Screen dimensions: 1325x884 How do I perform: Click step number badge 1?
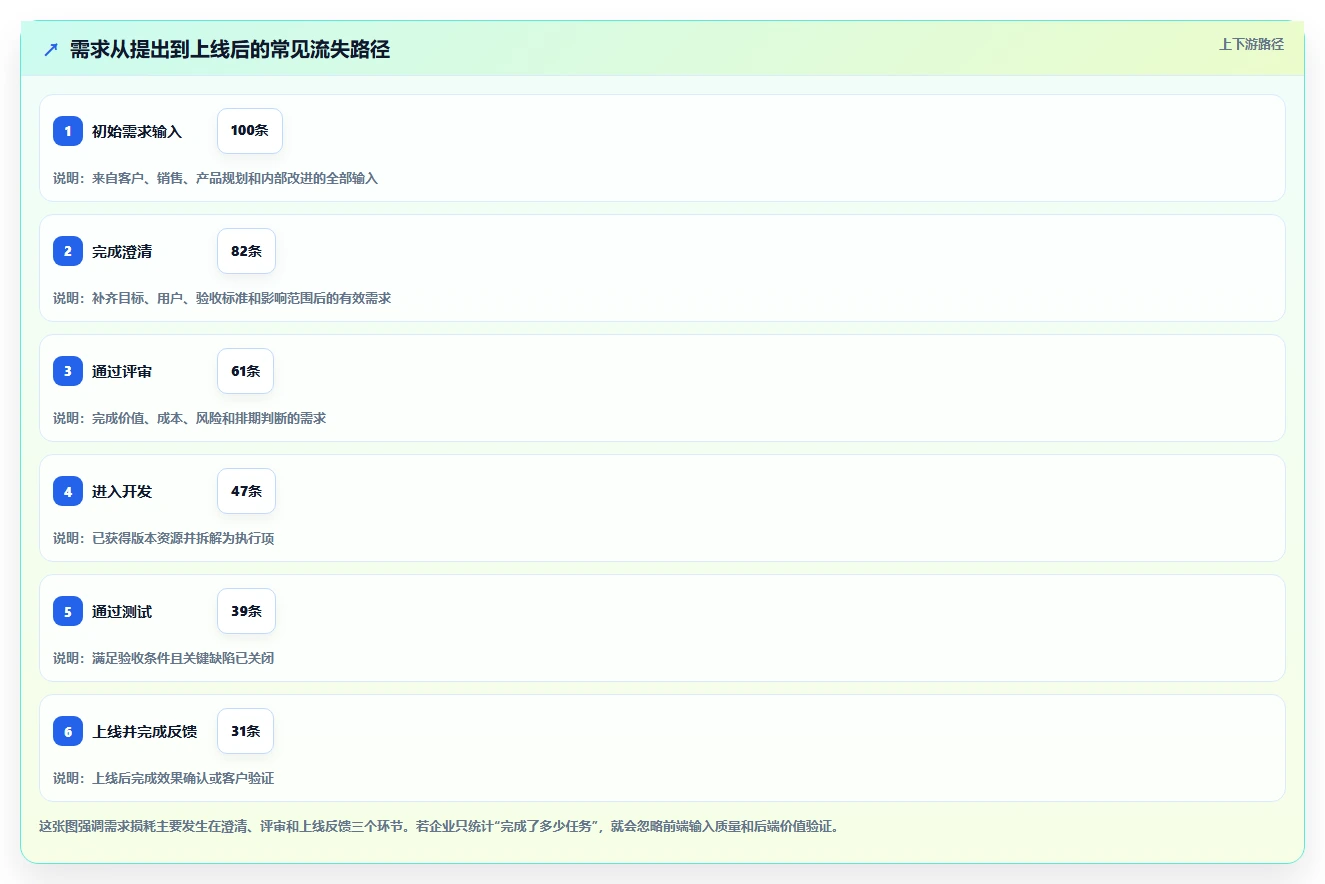point(68,131)
